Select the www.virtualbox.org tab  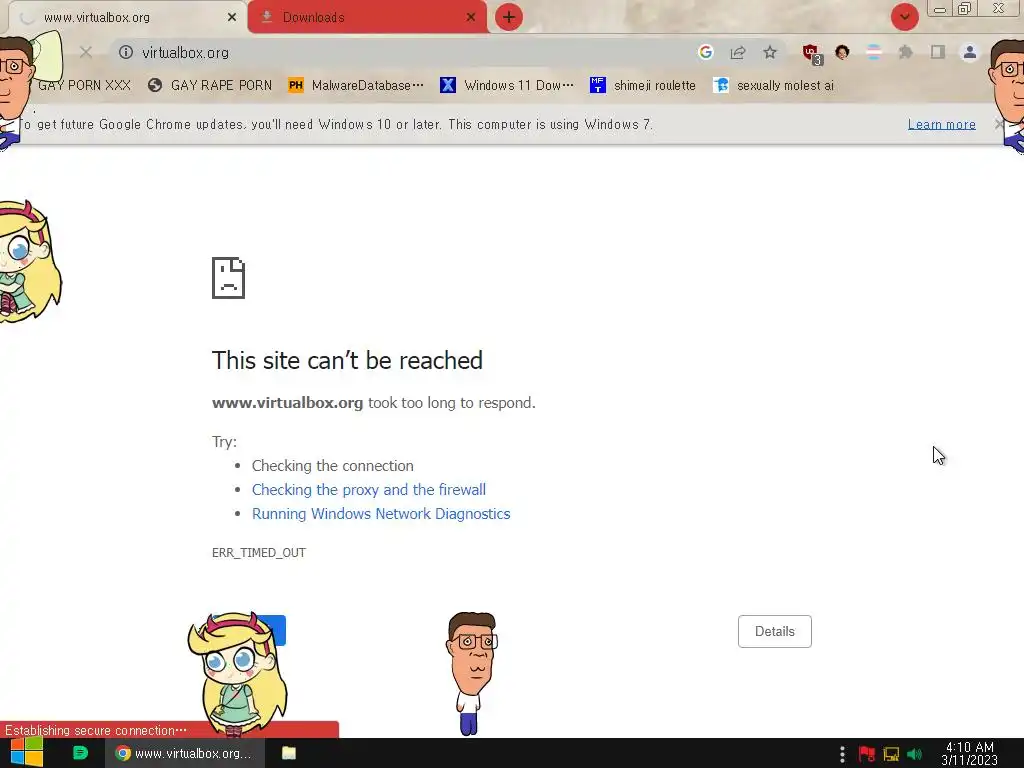(127, 17)
